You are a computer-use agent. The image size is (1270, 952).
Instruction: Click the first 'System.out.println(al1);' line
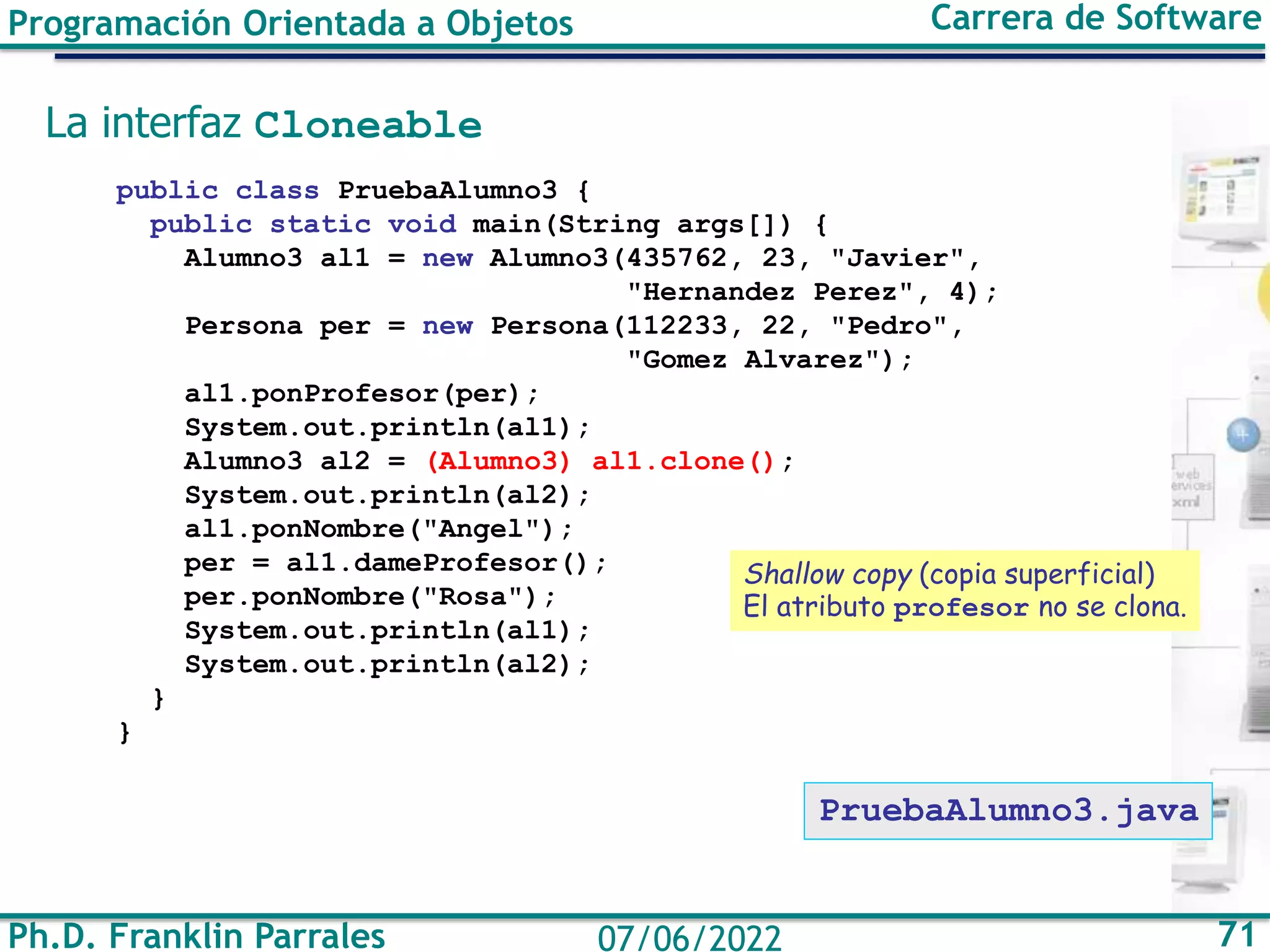387,428
